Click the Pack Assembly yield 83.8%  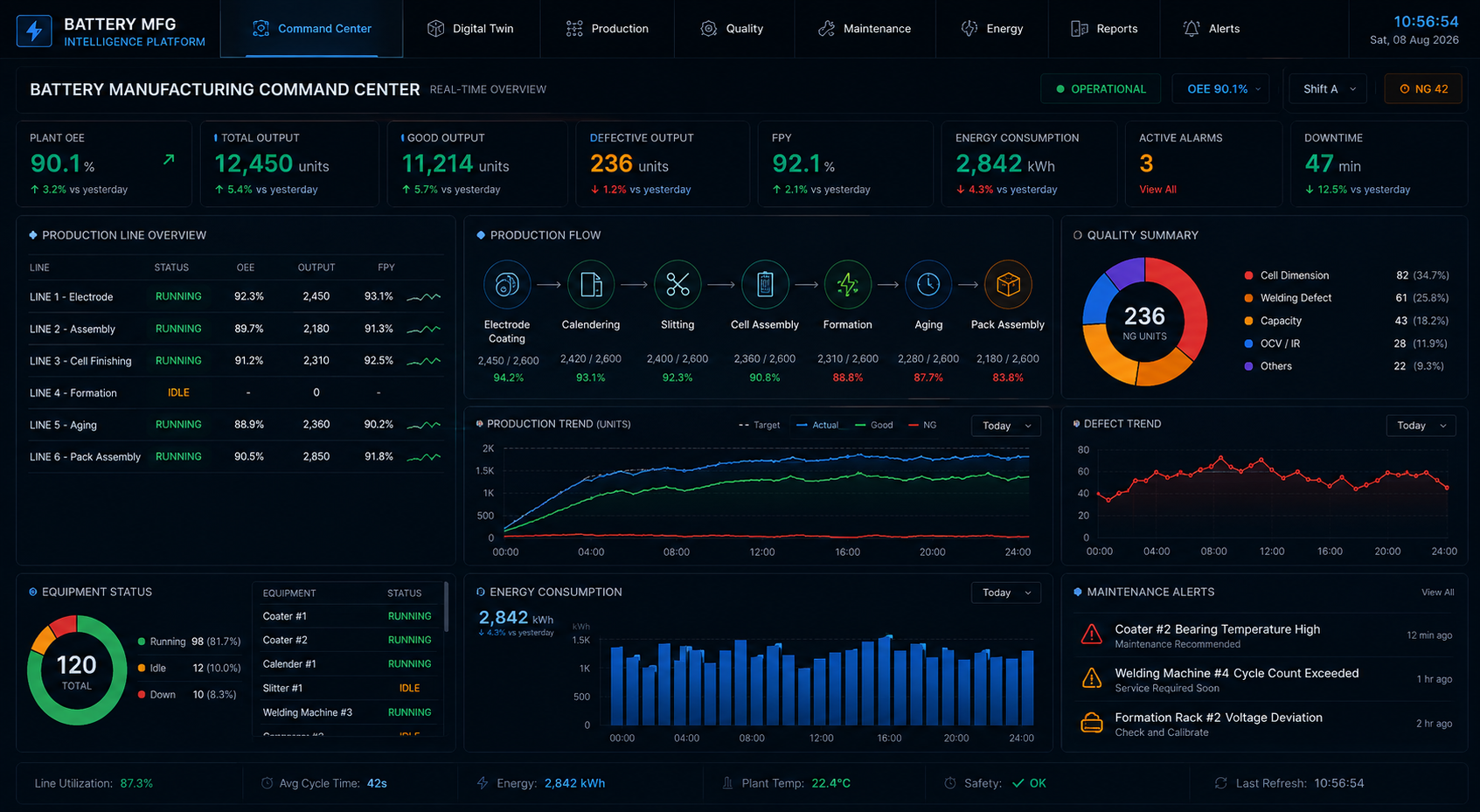[1008, 378]
